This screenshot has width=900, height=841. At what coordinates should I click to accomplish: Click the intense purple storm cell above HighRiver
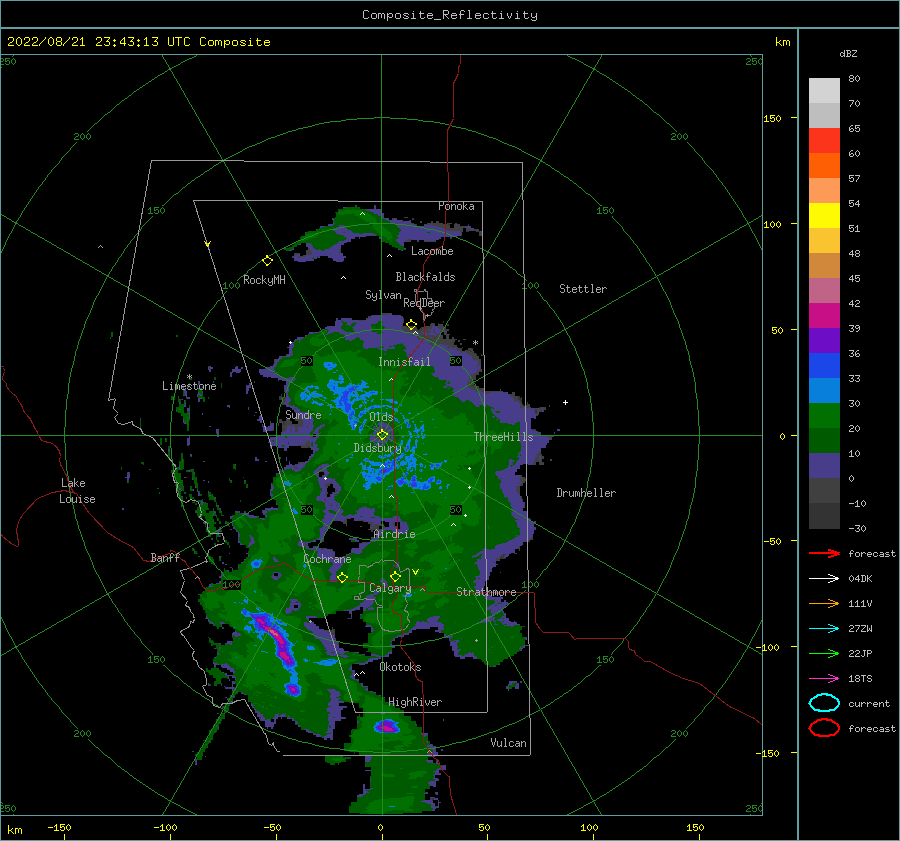[386, 727]
